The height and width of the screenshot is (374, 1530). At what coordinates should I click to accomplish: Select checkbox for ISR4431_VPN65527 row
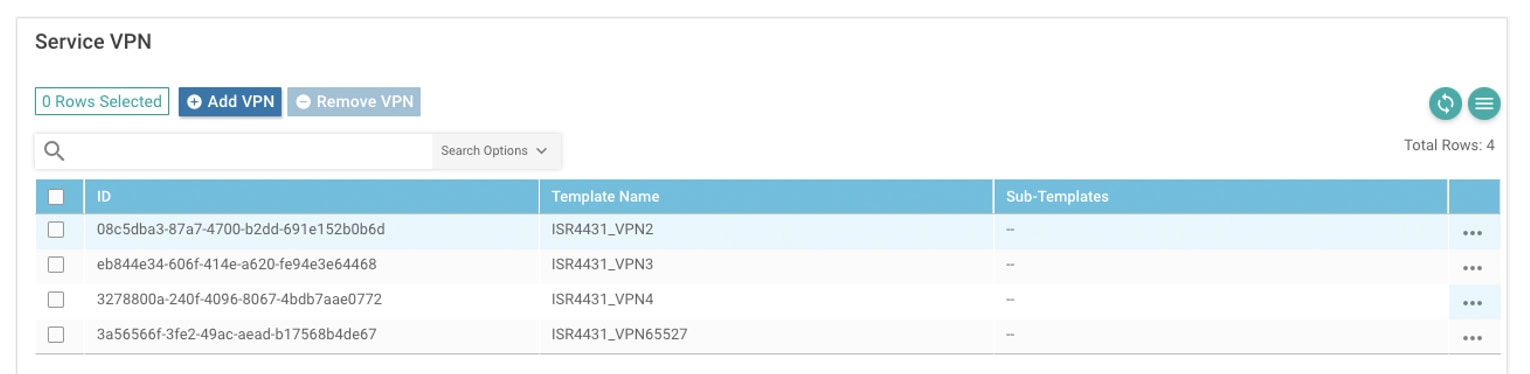tap(56, 335)
